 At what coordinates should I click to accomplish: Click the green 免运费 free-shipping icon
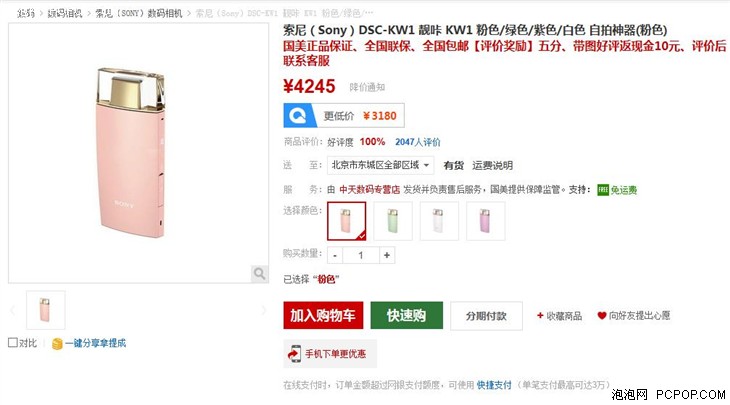coord(603,190)
